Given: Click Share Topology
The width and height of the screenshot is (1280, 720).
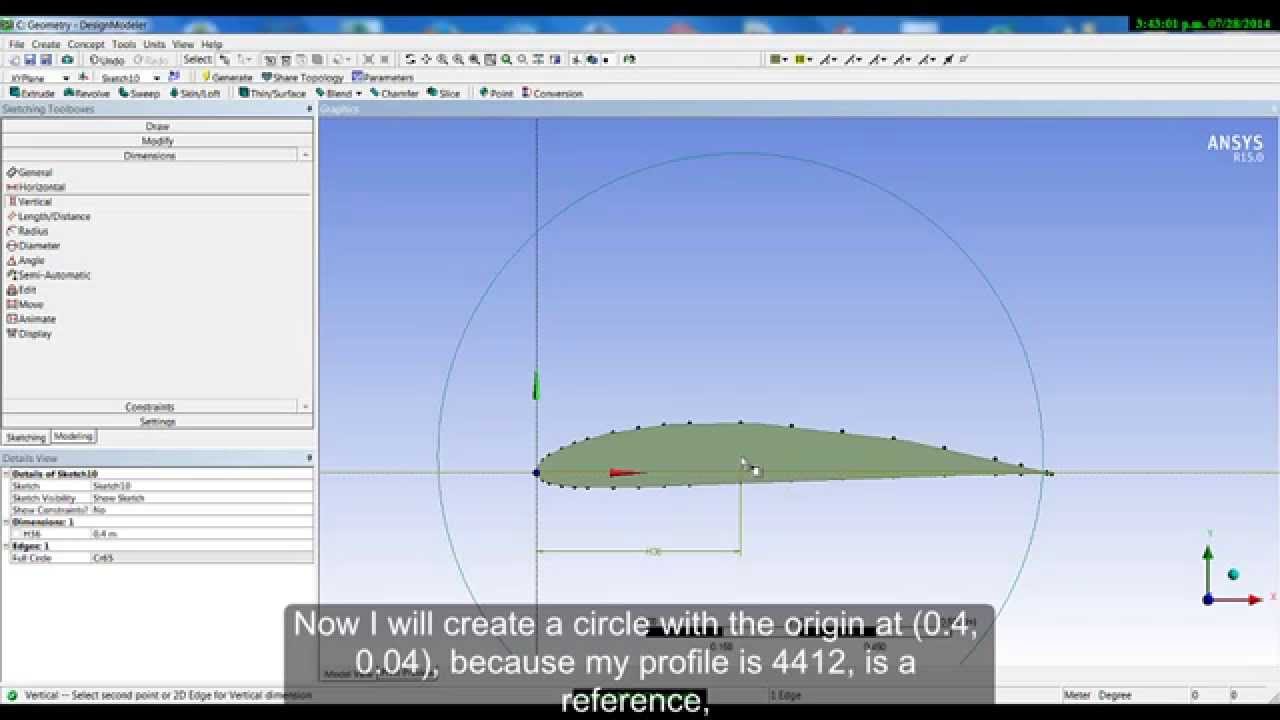Looking at the screenshot, I should click(303, 77).
